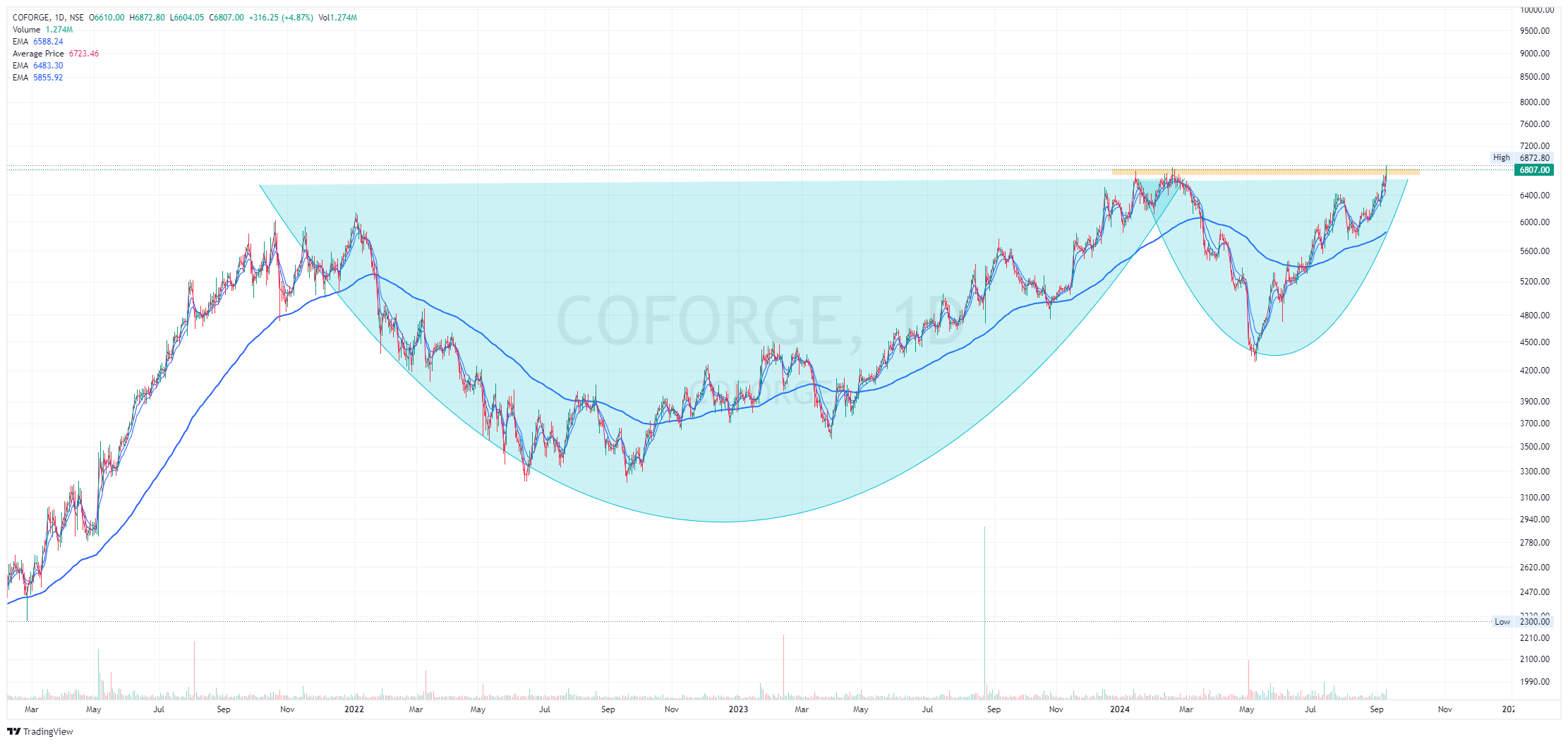Select the Sep label on time axis
Image resolution: width=1568 pixels, height=744 pixels.
click(x=1377, y=709)
